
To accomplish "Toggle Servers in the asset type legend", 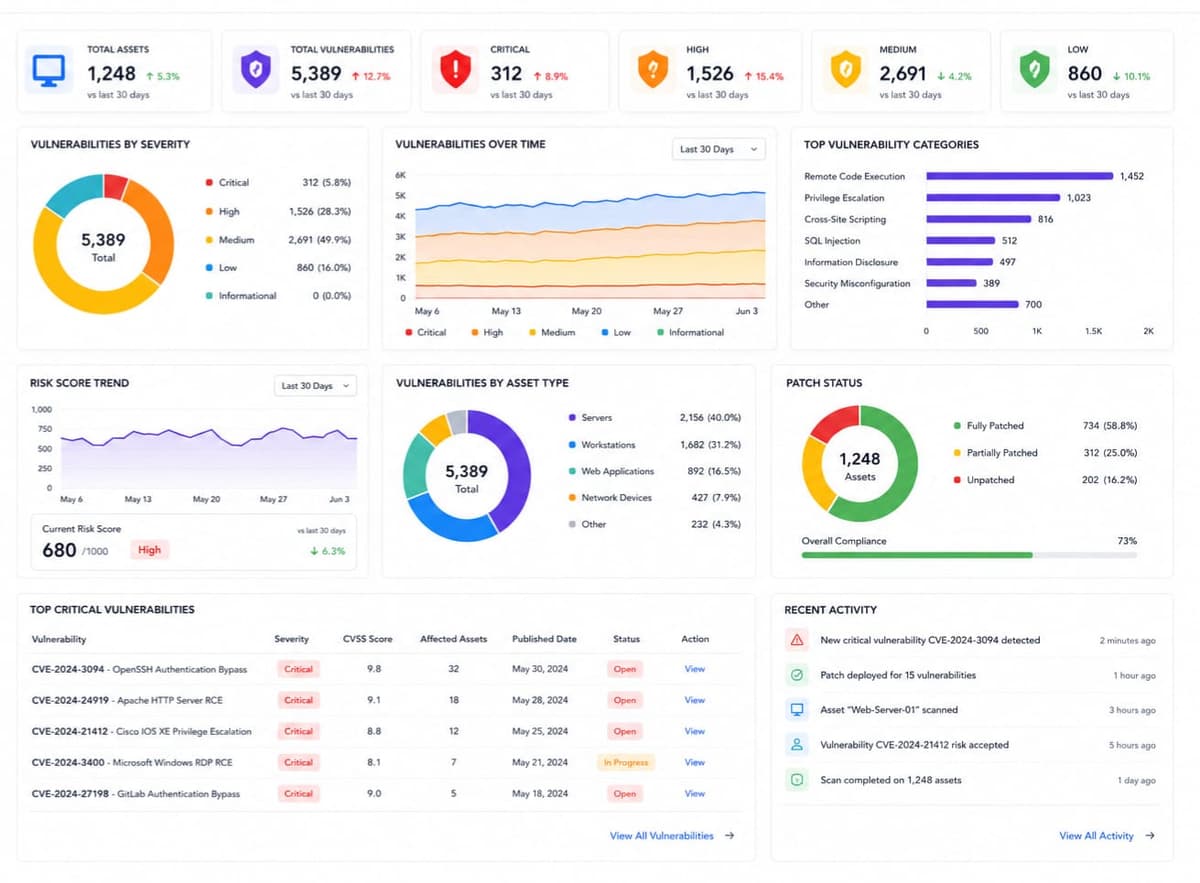I will click(x=590, y=417).
